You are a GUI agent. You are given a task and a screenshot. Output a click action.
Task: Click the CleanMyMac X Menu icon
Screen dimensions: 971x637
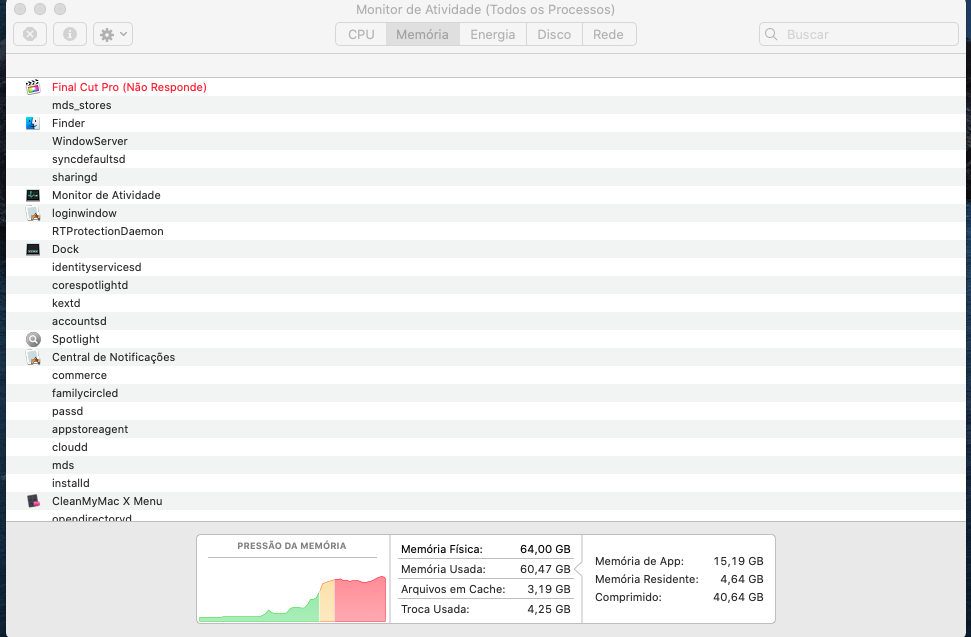coord(33,501)
